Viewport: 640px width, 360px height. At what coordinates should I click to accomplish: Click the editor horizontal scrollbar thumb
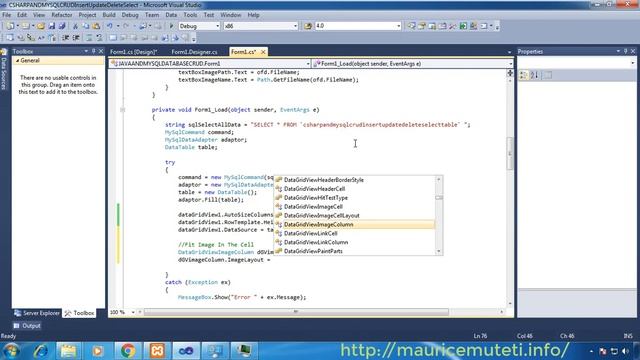(296, 312)
